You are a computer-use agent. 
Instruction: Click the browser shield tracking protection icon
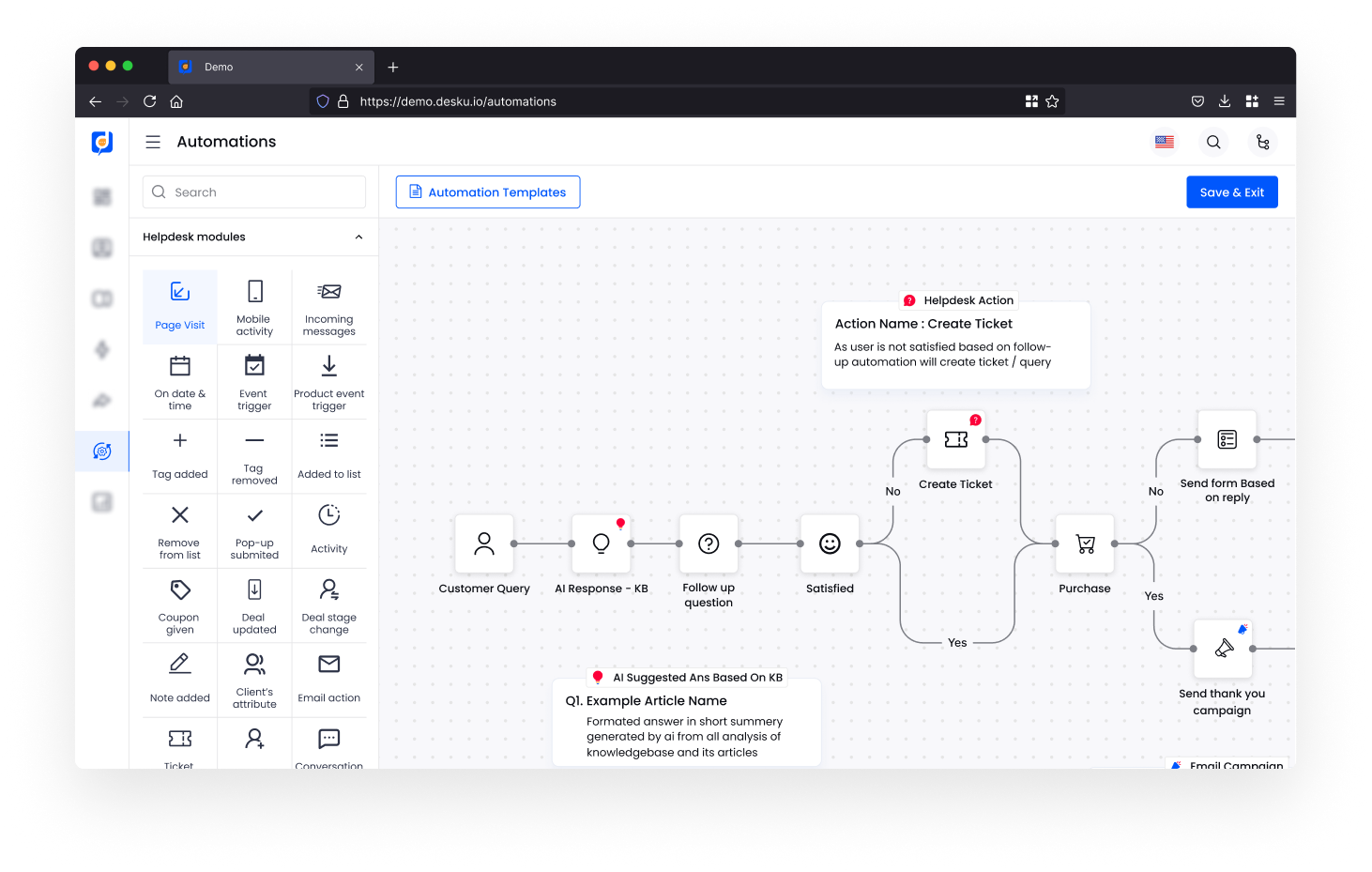pyautogui.click(x=322, y=101)
